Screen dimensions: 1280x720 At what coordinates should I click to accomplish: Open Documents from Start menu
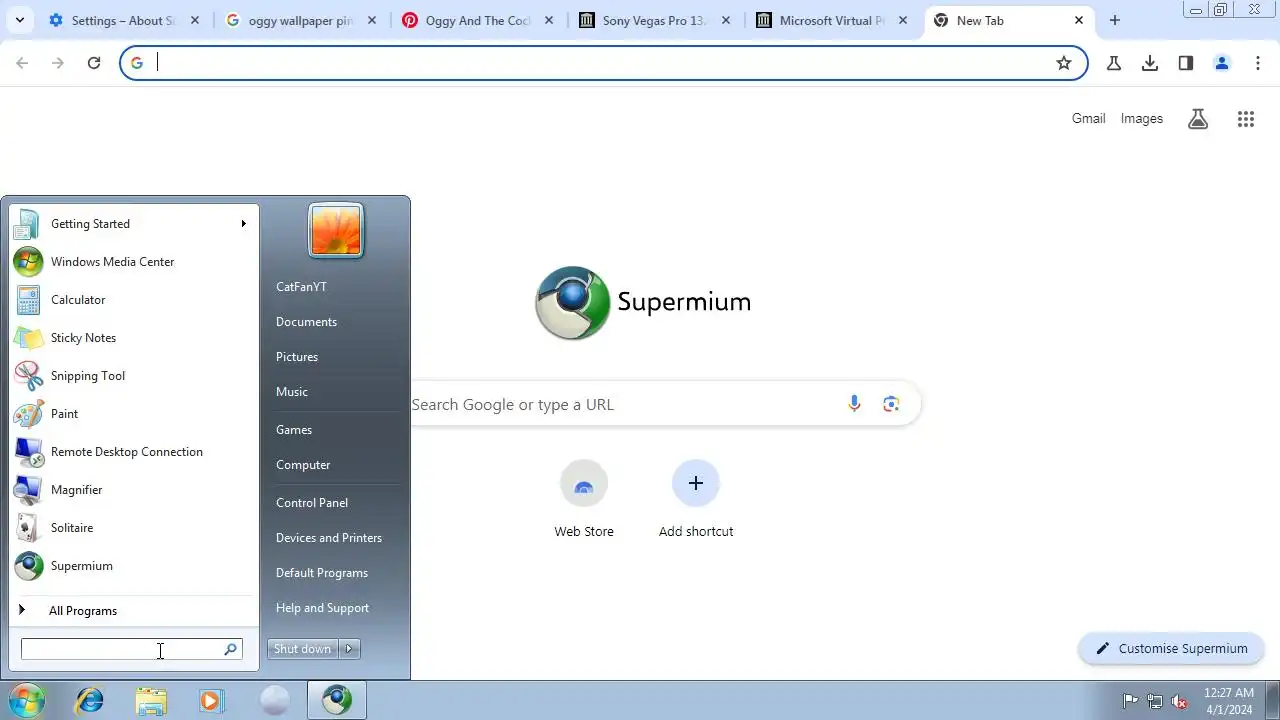tap(306, 322)
